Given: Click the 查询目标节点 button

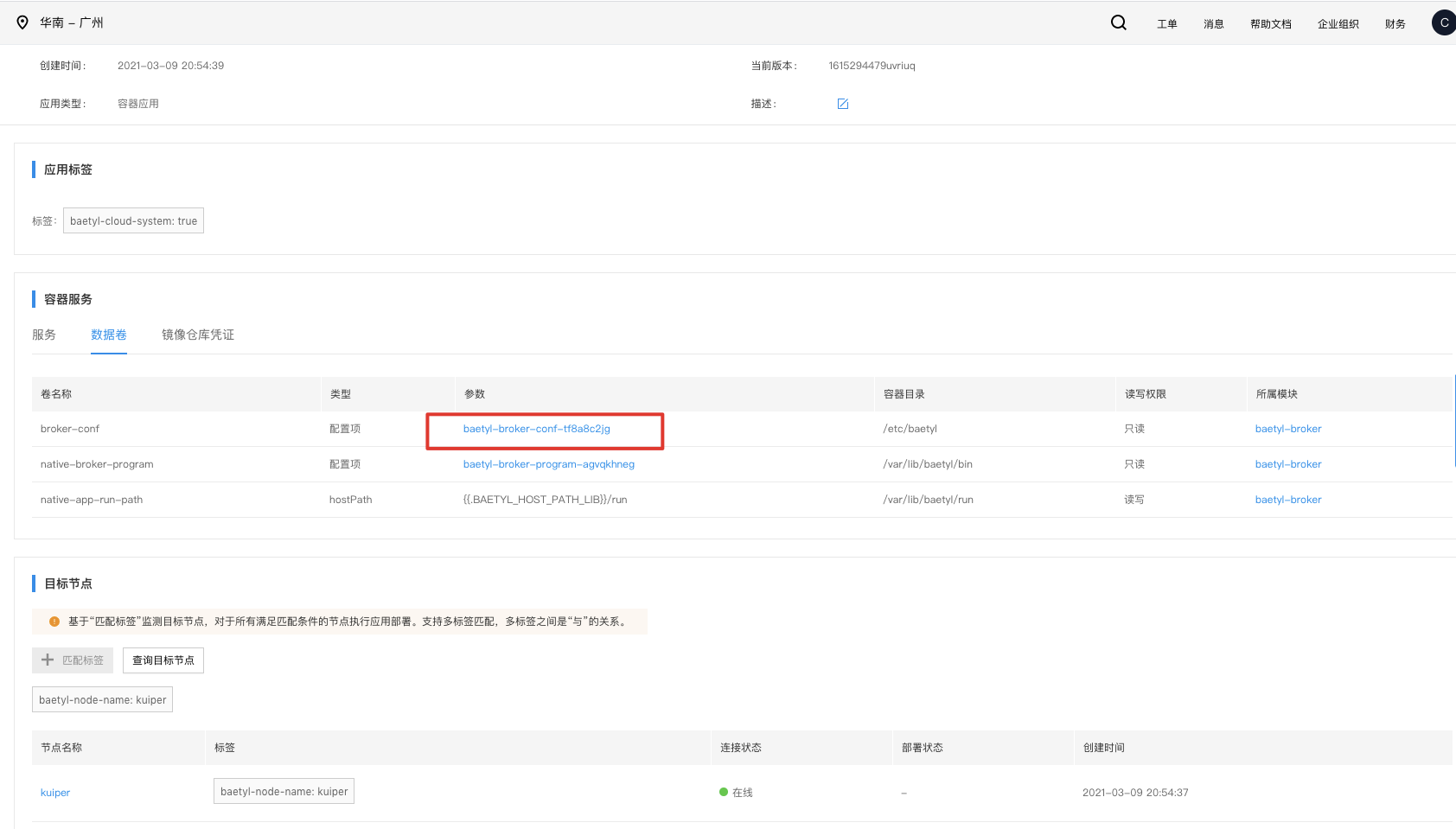Looking at the screenshot, I should (163, 660).
